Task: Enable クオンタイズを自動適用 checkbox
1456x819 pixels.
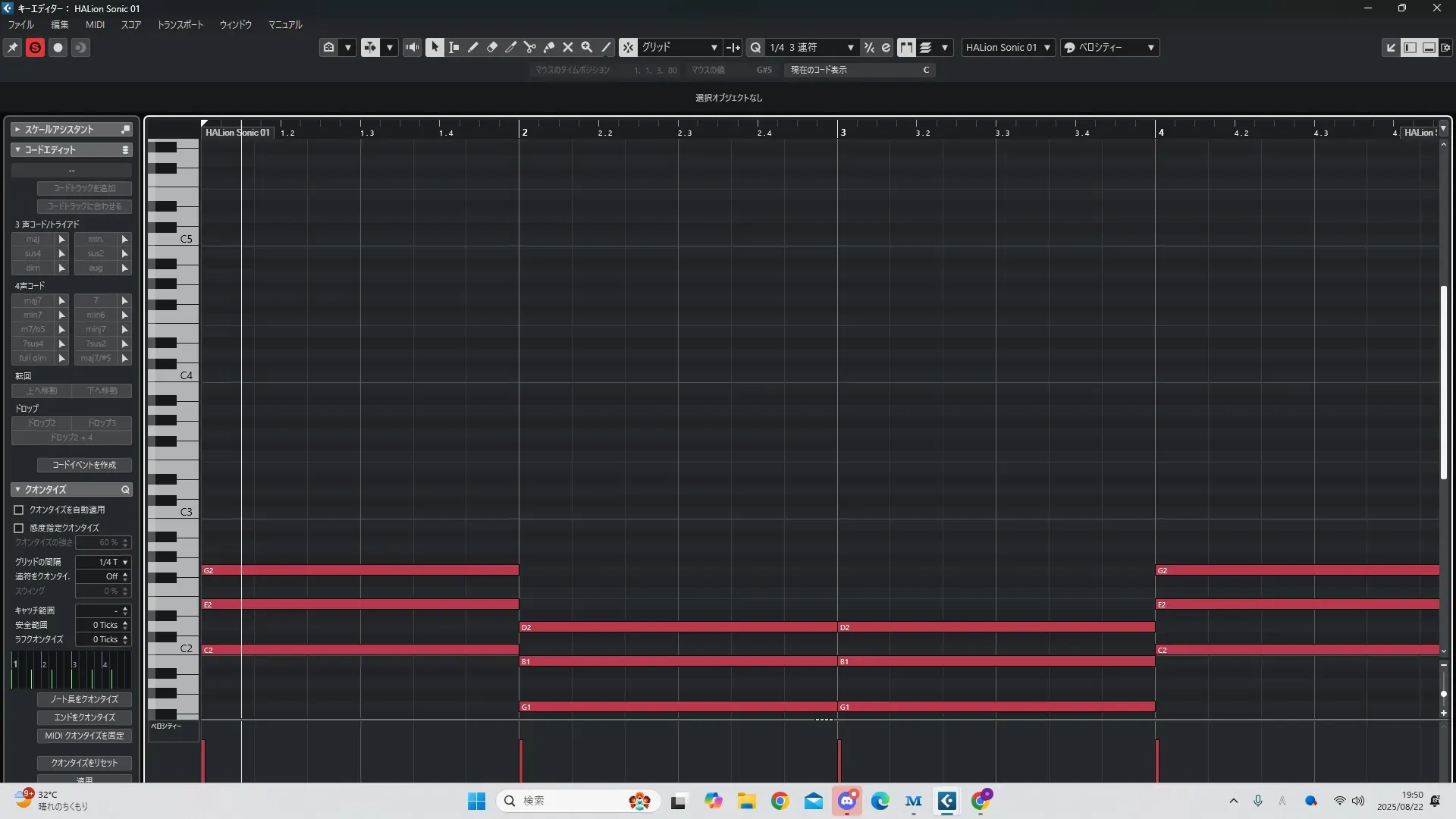Action: pyautogui.click(x=19, y=510)
